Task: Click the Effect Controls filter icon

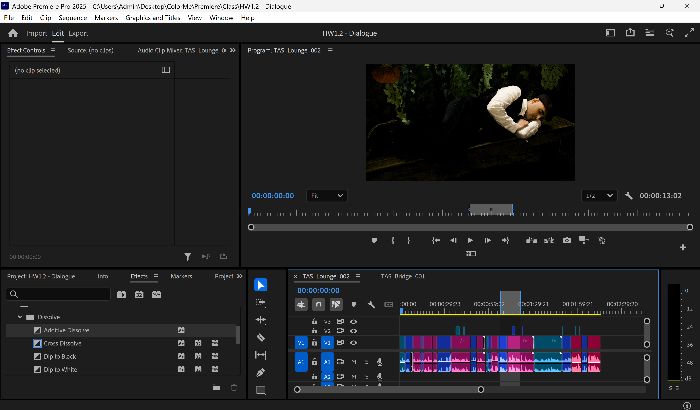Action: [188, 256]
